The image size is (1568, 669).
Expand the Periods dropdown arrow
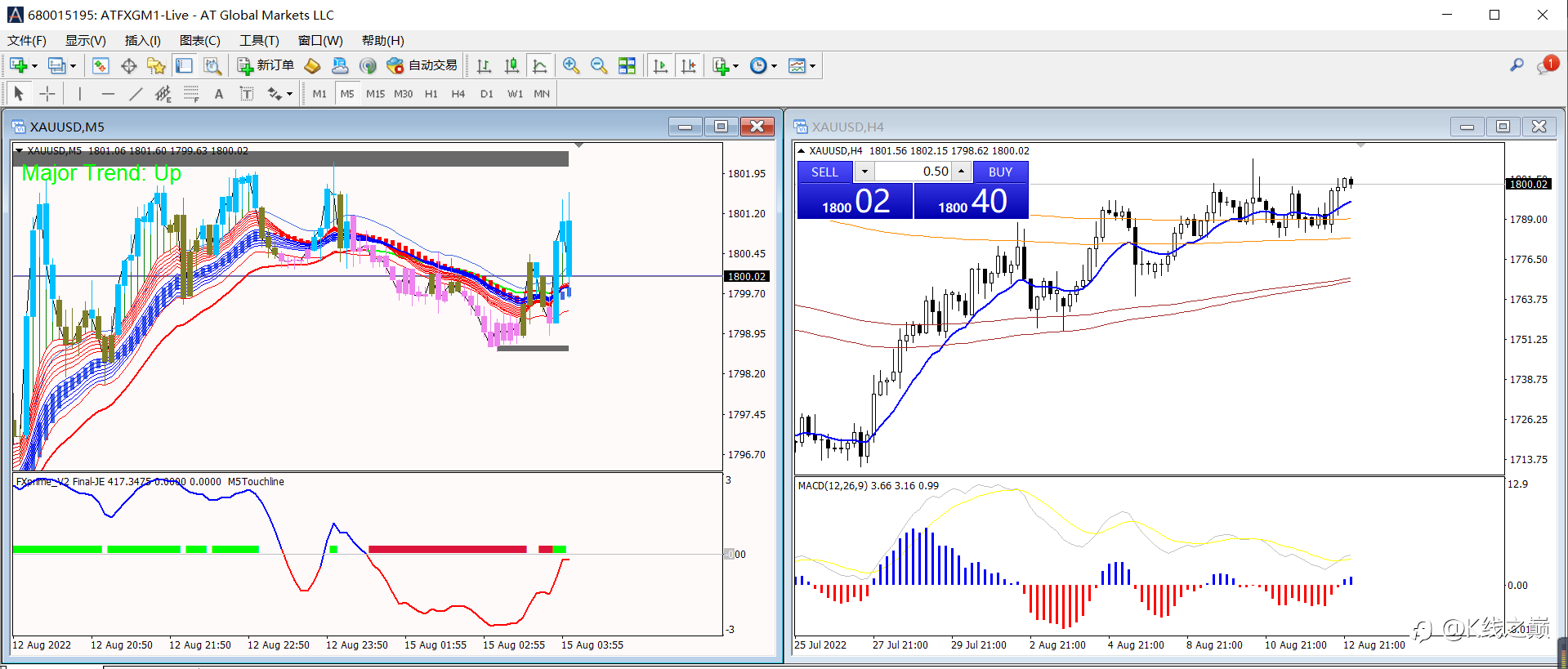coord(774,66)
